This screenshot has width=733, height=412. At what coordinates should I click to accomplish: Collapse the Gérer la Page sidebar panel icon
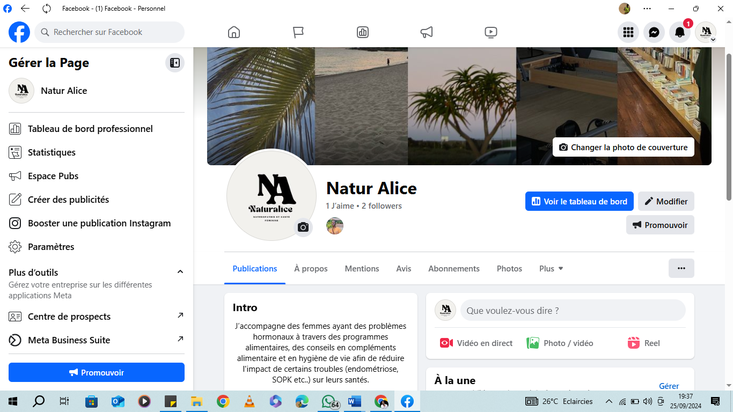(x=175, y=63)
